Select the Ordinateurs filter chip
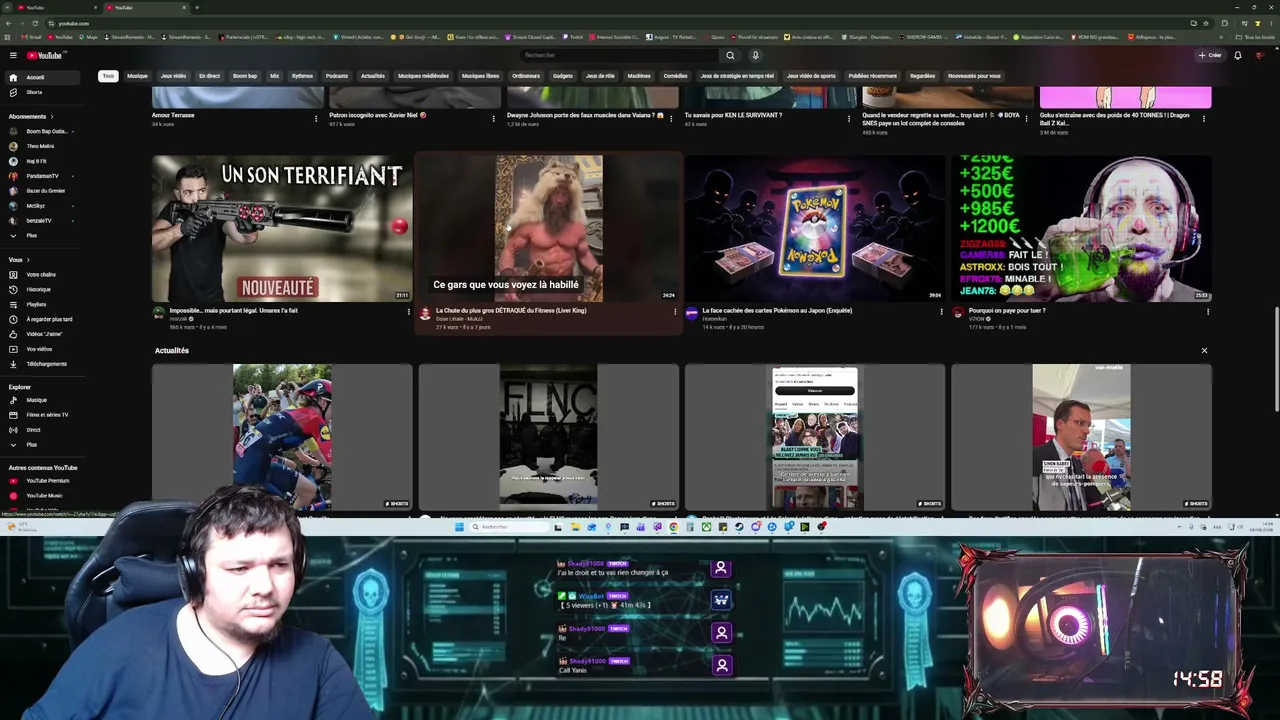Viewport: 1280px width, 720px height. tap(526, 76)
